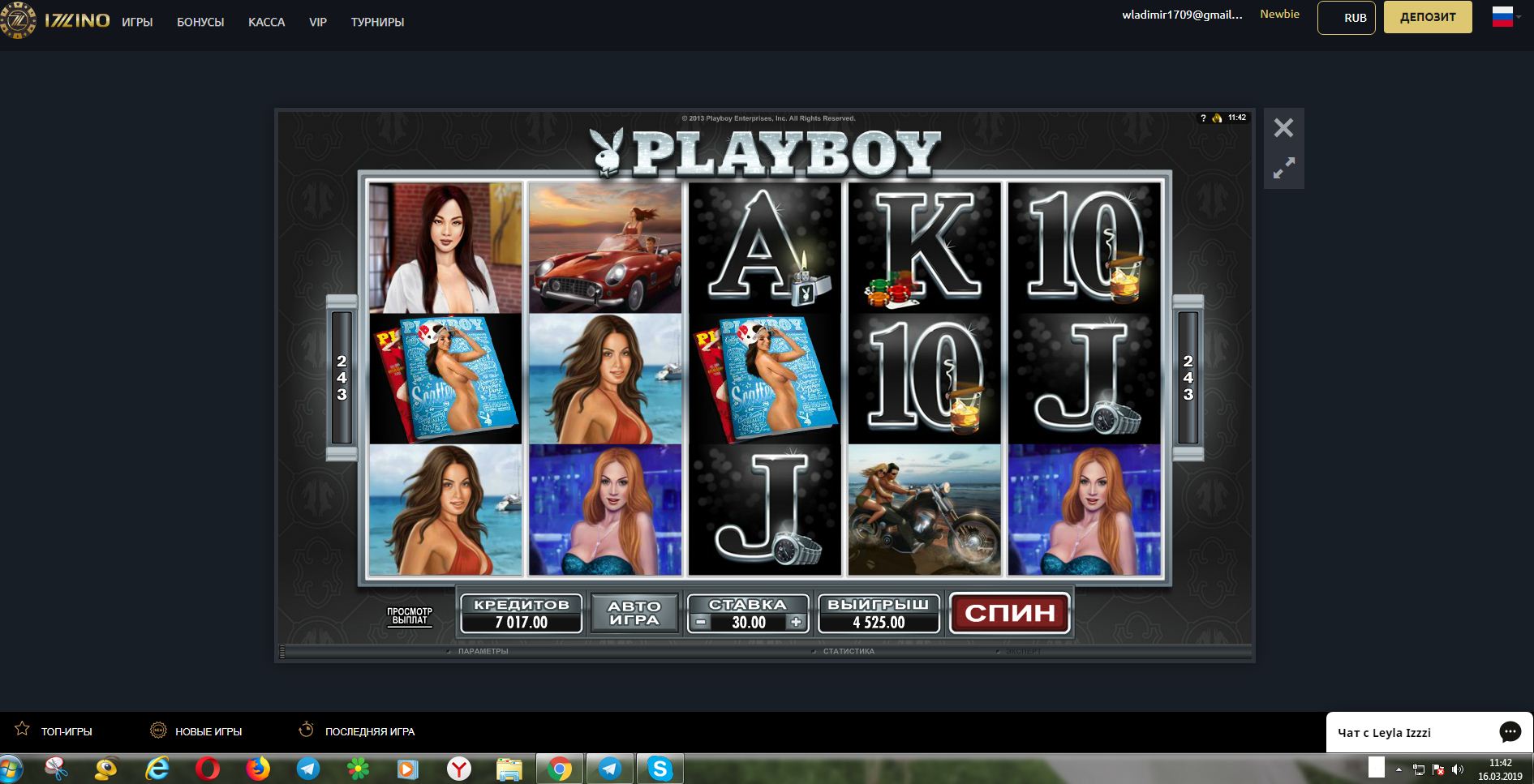This screenshot has height=784, width=1534.
Task: Click the 30.00 bet value
Action: (749, 623)
